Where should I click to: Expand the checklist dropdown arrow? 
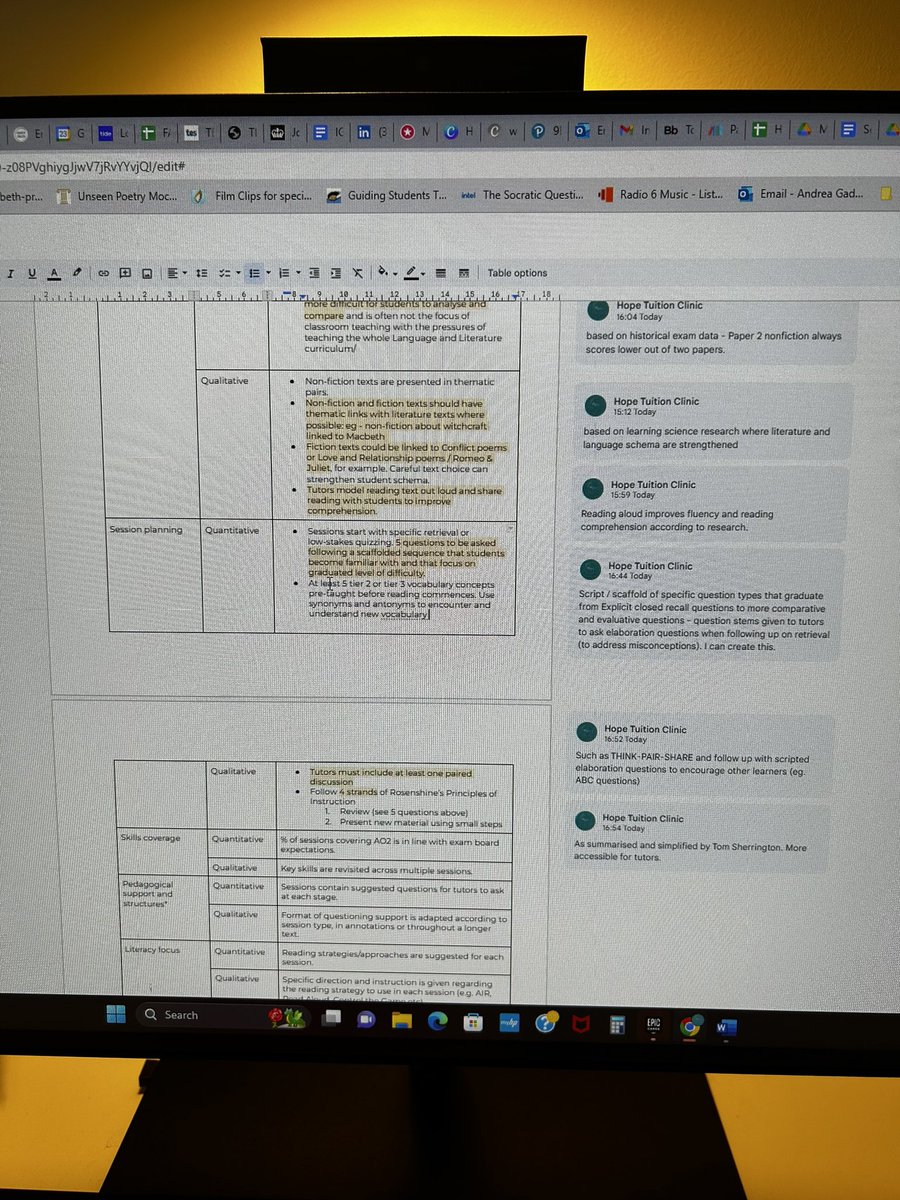point(238,273)
